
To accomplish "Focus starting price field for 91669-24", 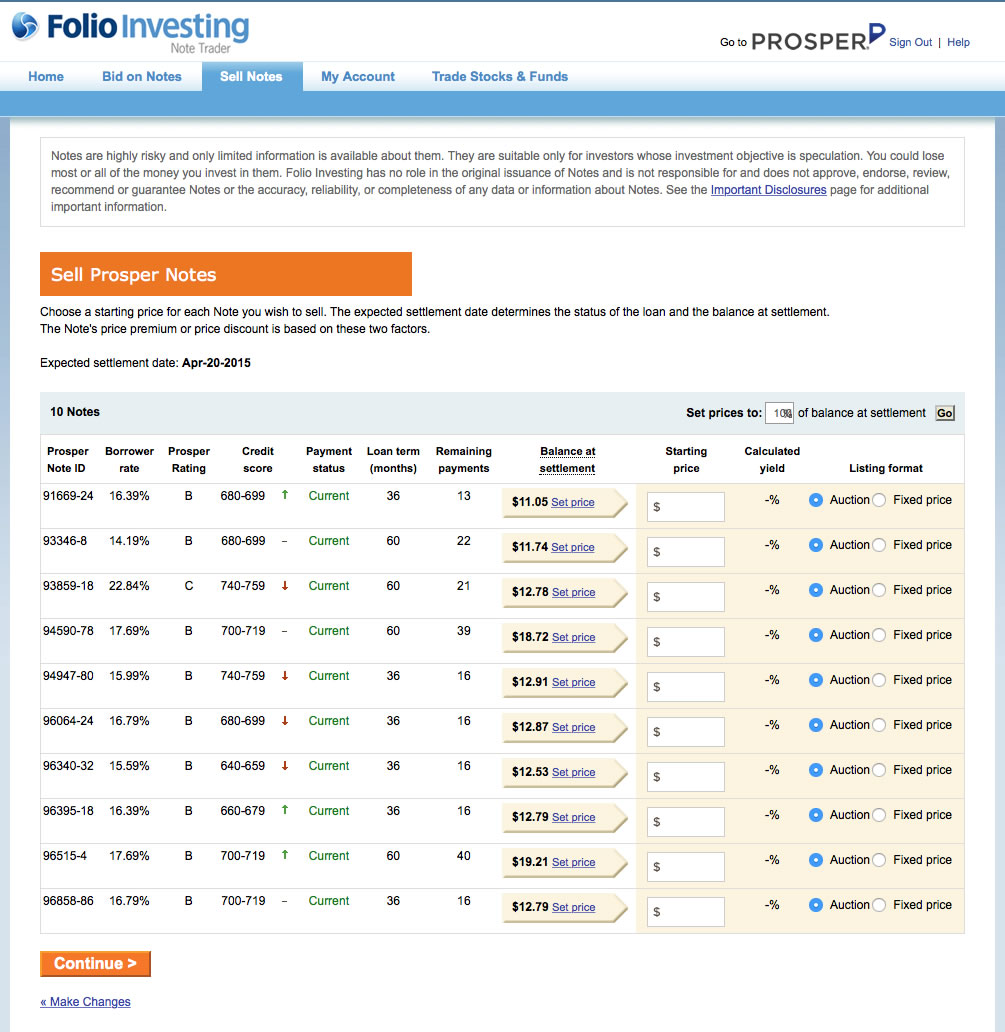I will tap(686, 507).
